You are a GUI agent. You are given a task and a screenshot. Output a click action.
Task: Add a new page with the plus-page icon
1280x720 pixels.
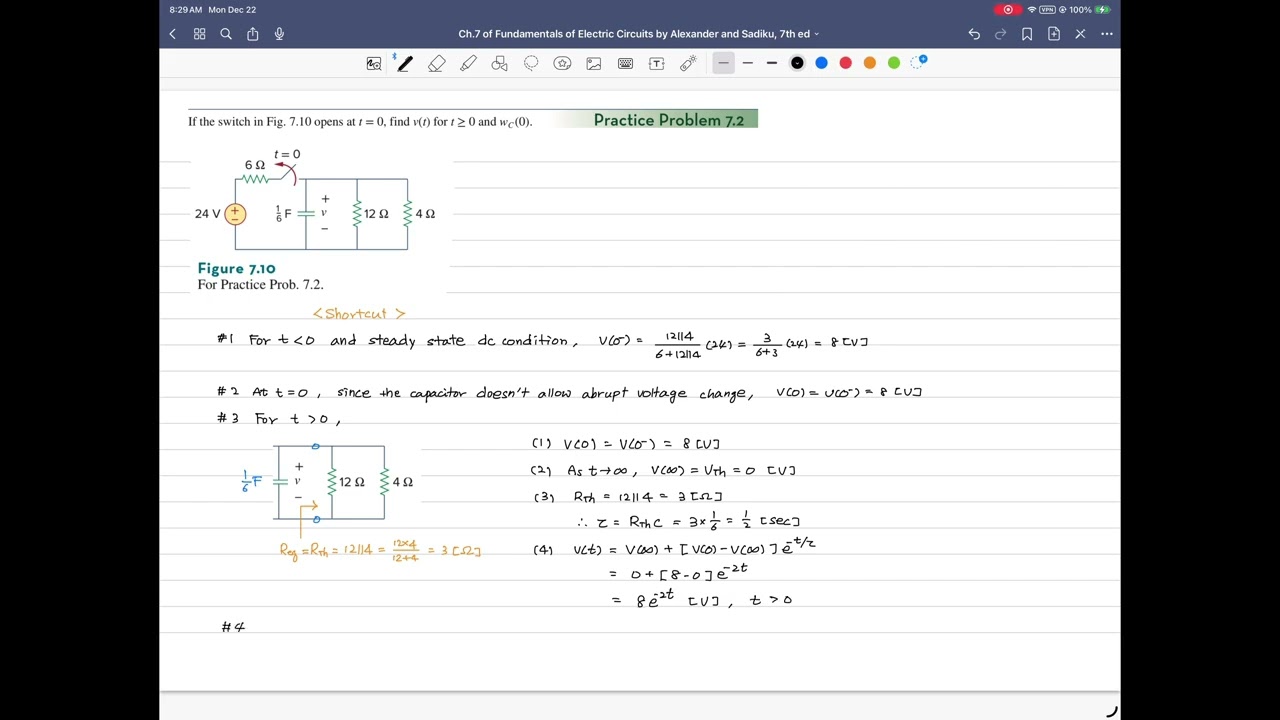(x=1054, y=34)
